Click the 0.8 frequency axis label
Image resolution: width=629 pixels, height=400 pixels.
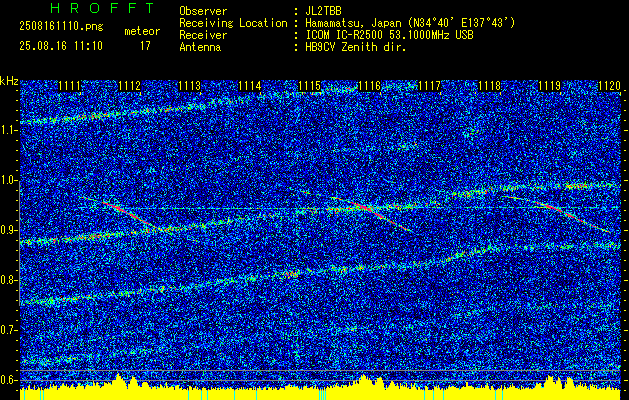(8, 280)
